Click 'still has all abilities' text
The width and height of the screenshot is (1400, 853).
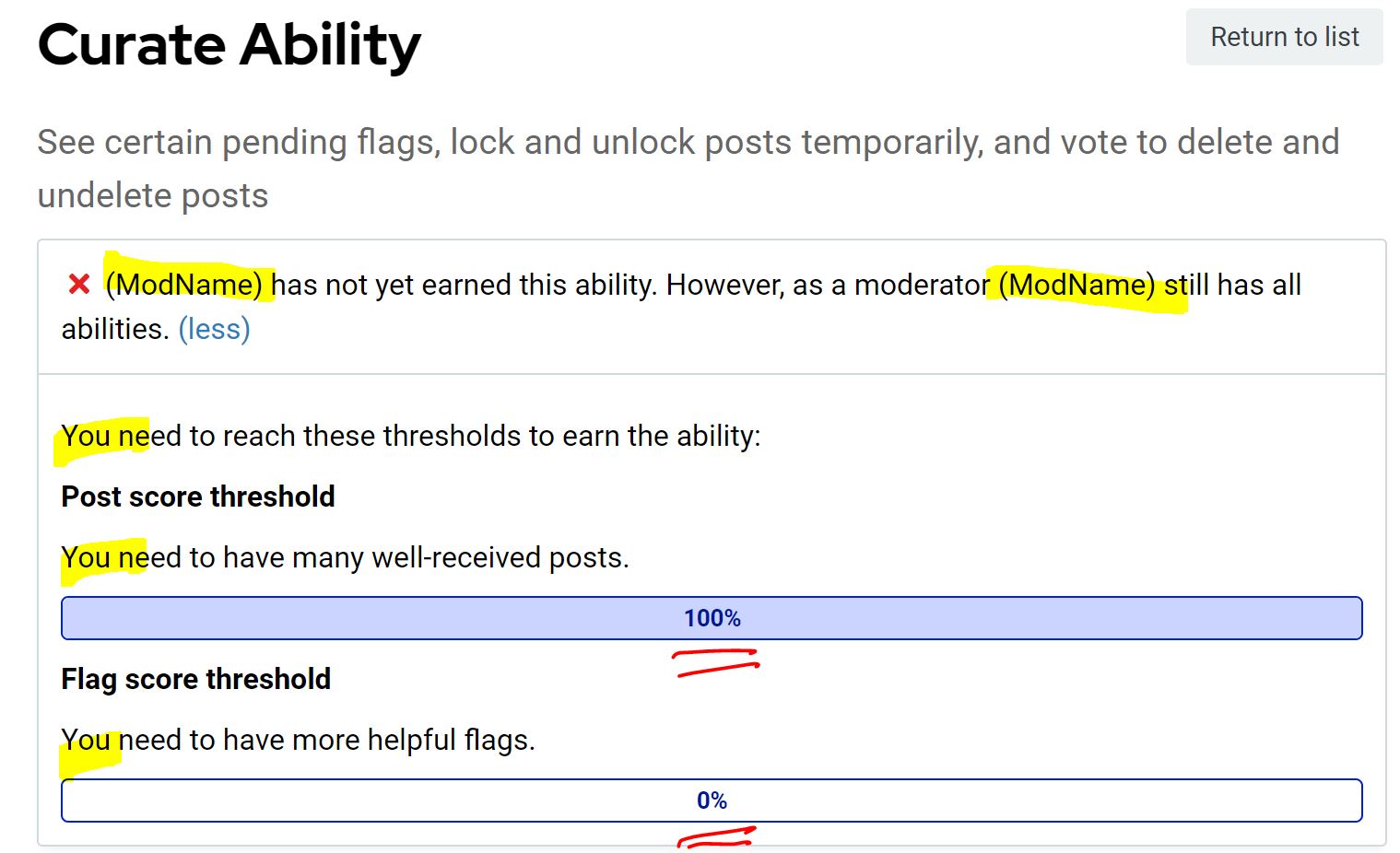coord(1244,285)
